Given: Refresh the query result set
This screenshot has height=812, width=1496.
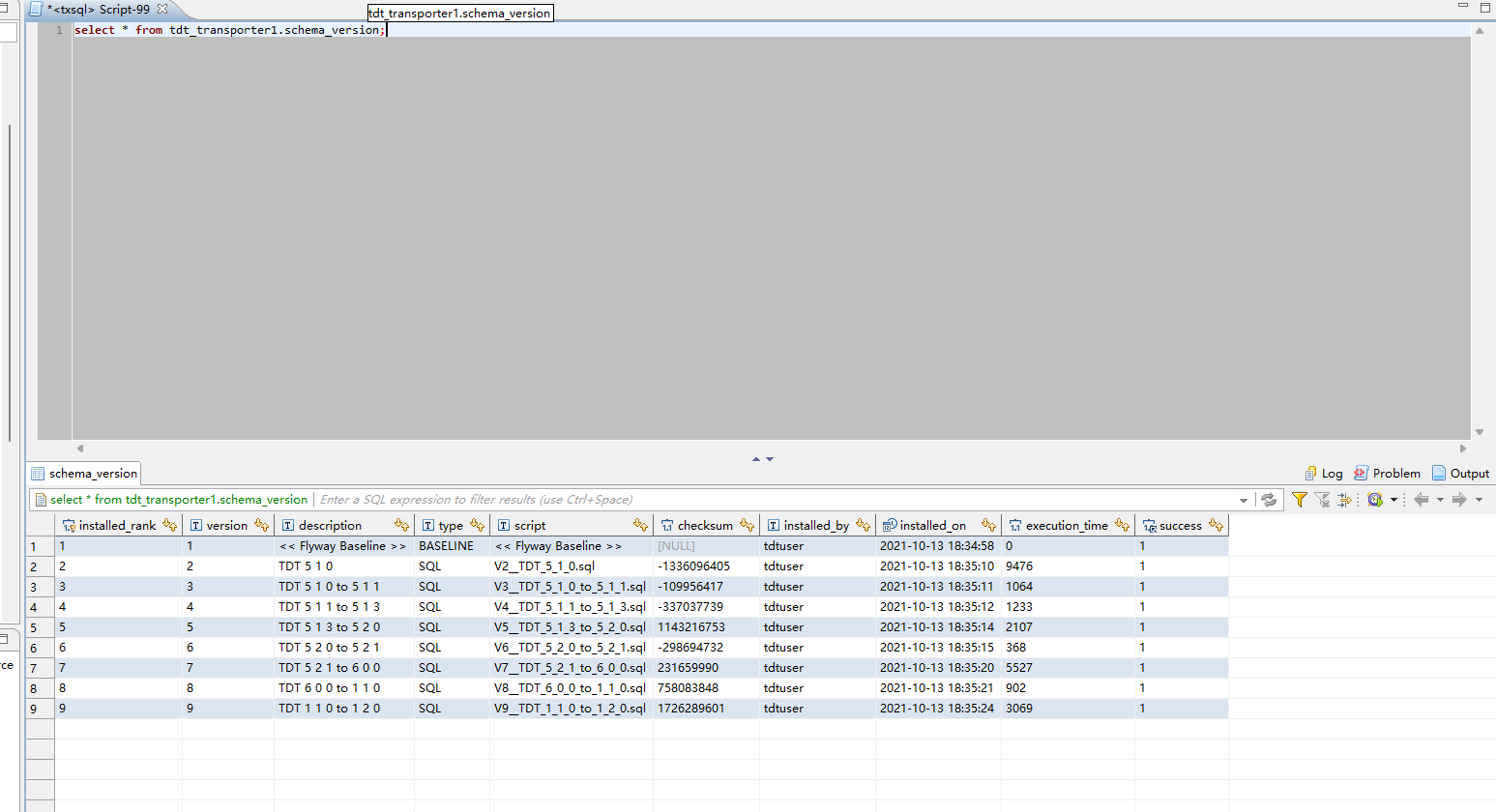Looking at the screenshot, I should (1269, 499).
